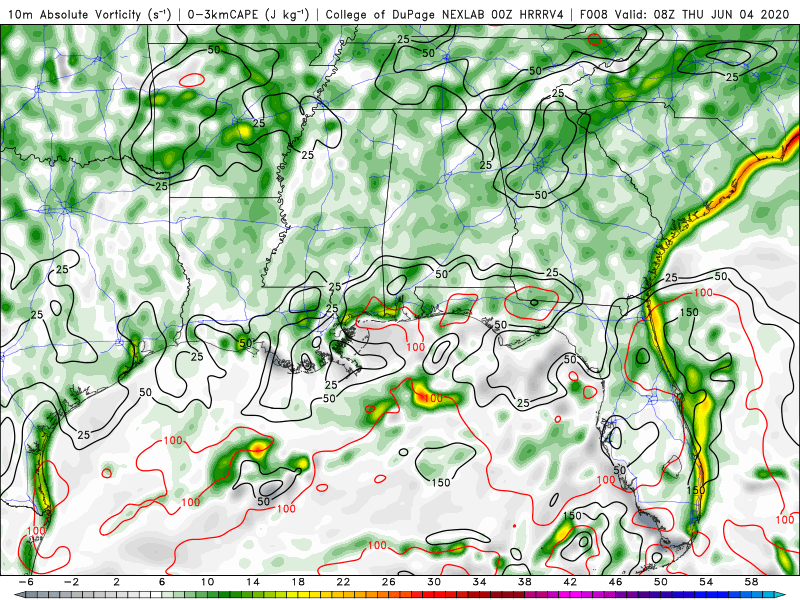This screenshot has height=600, width=800.
Task: Click the colorbar tick label "2"
Action: pos(117,582)
